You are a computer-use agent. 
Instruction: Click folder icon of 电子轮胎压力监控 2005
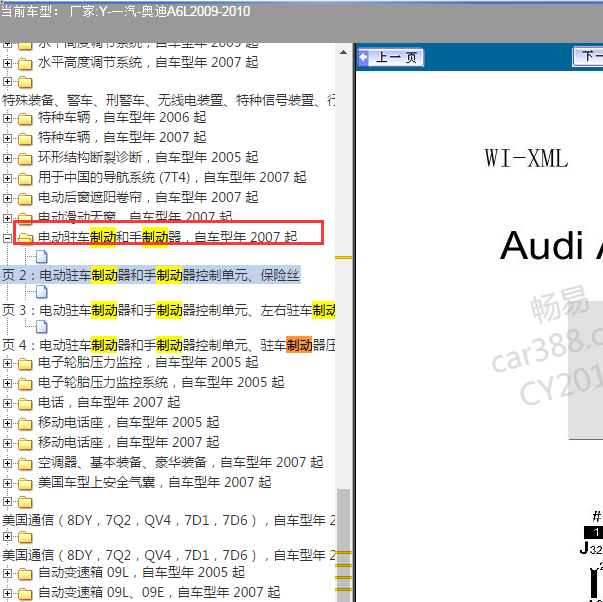pos(25,363)
